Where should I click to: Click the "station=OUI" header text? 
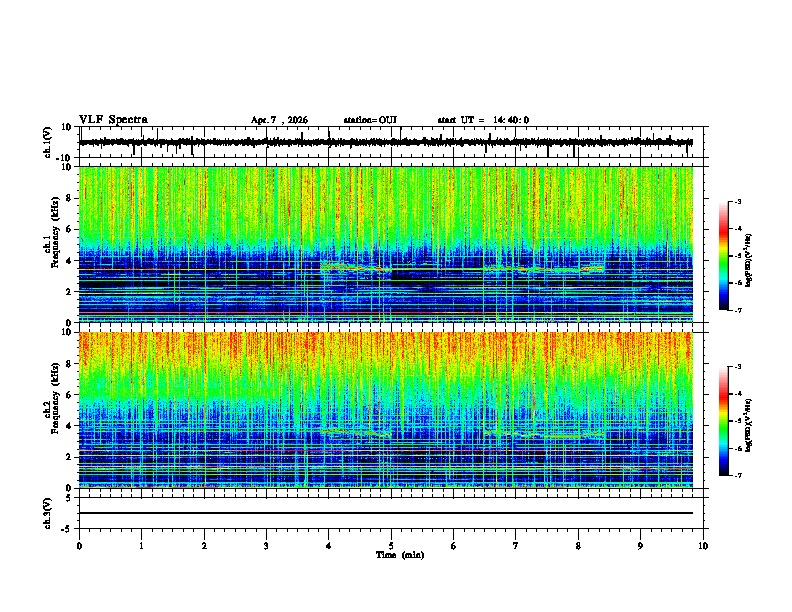[370, 120]
